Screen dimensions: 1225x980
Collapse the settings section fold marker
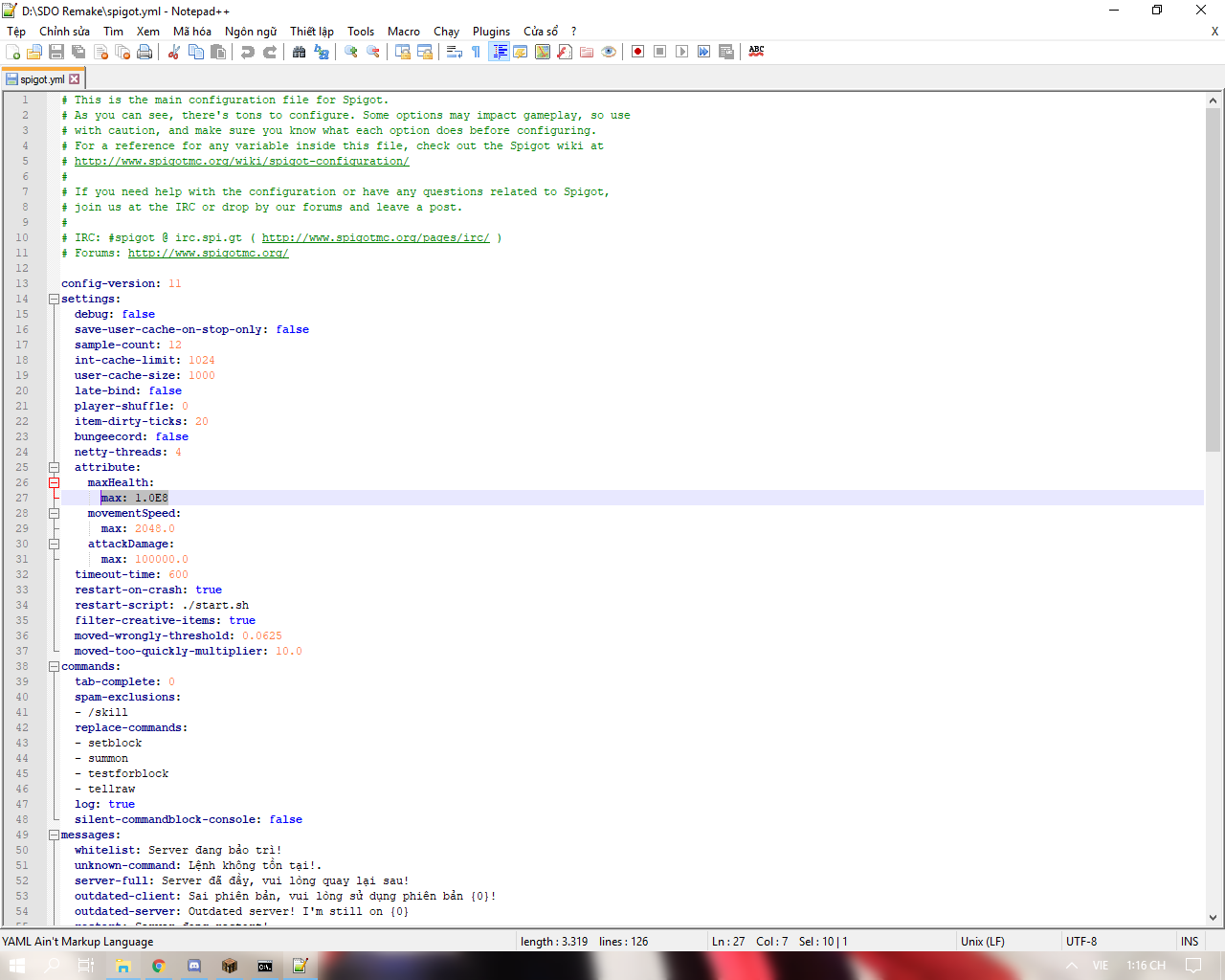pos(55,299)
